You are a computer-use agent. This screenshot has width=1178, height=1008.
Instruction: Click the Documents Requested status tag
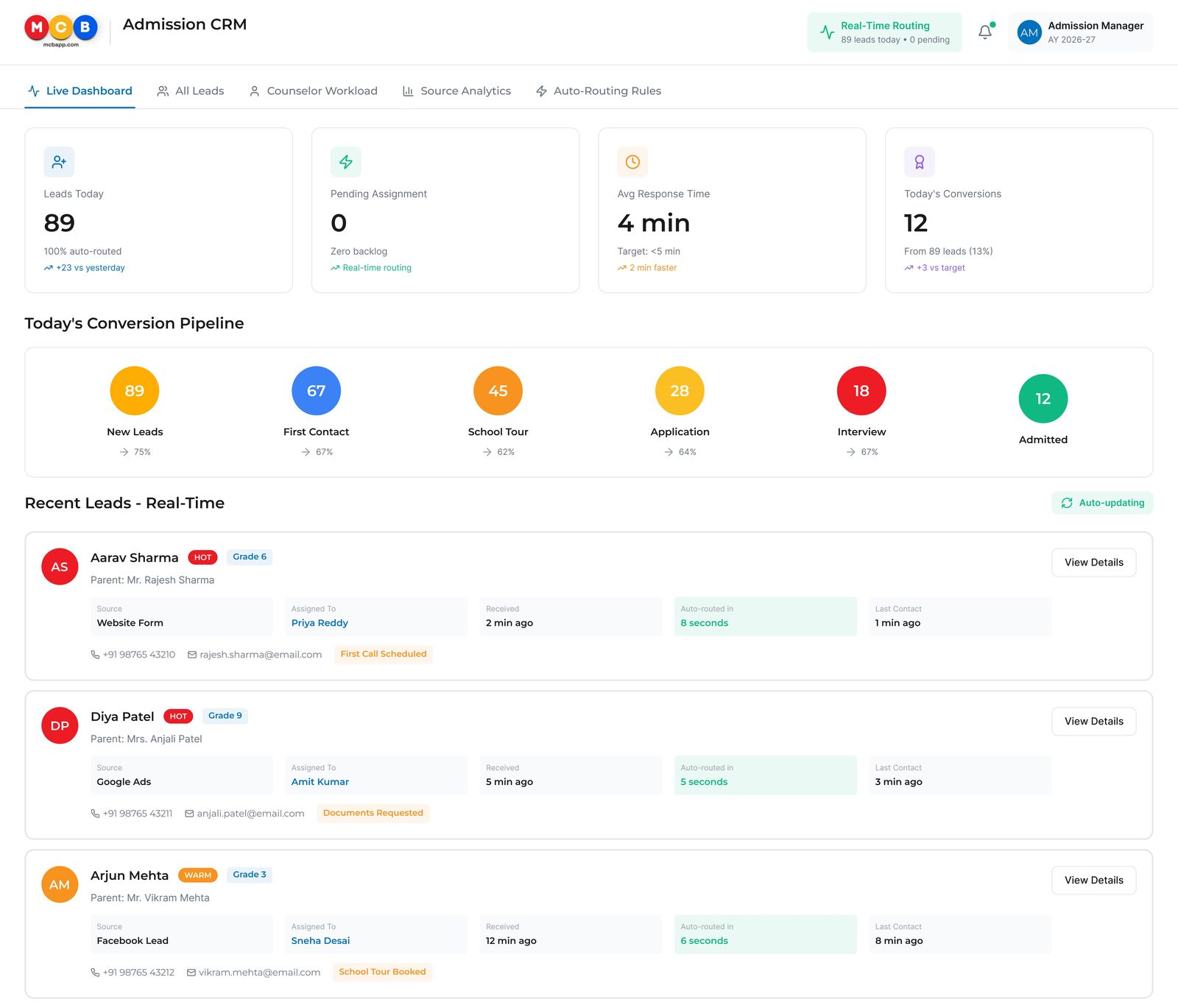coord(373,813)
